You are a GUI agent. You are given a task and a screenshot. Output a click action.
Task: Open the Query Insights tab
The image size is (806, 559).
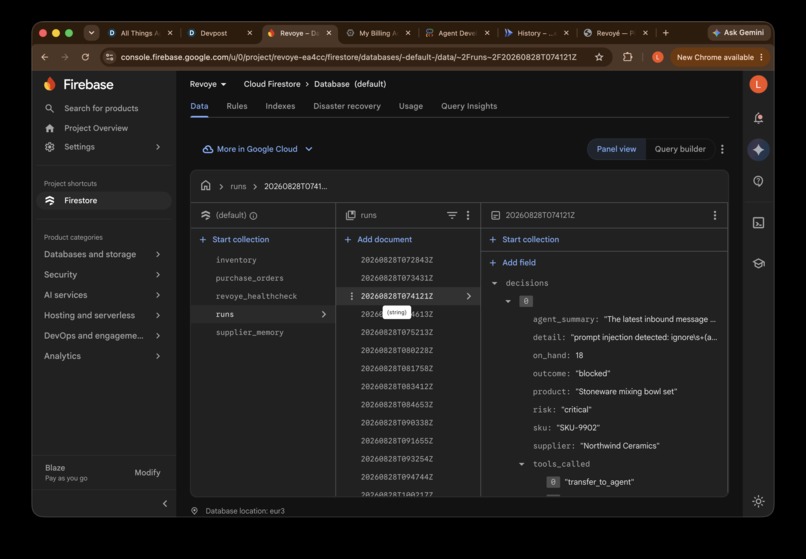[469, 106]
